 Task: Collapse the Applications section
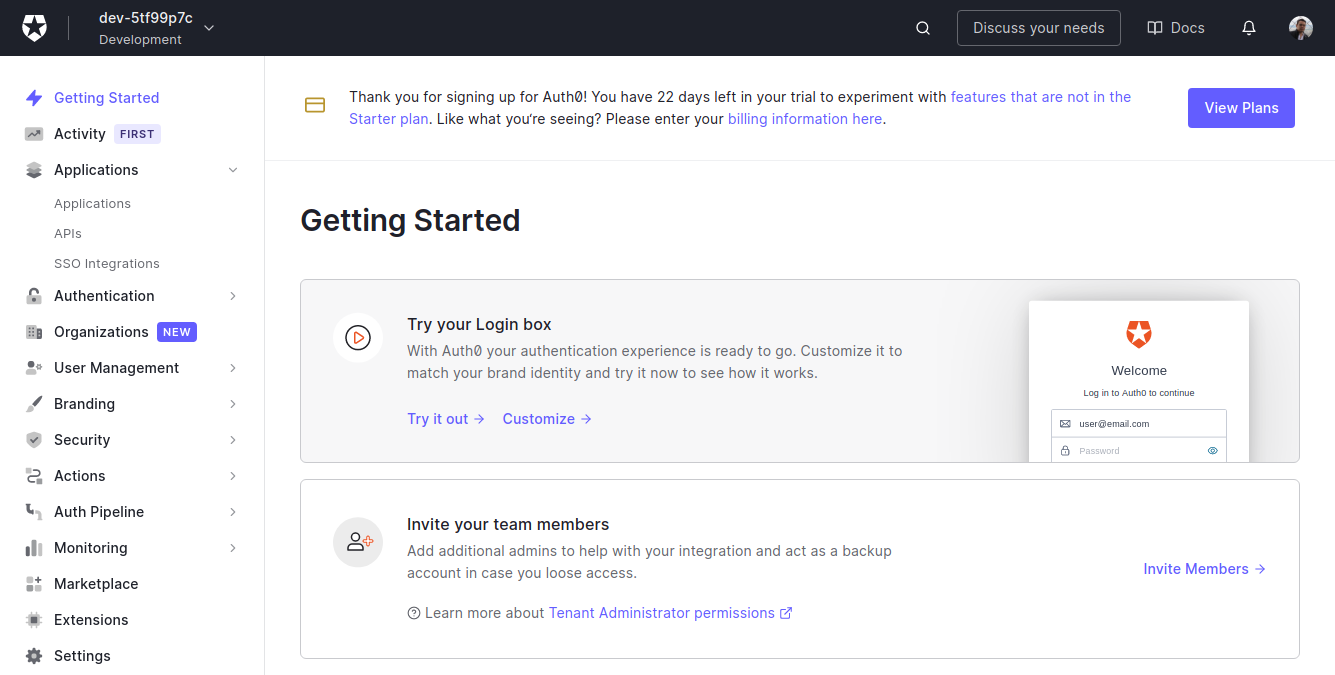[233, 169]
